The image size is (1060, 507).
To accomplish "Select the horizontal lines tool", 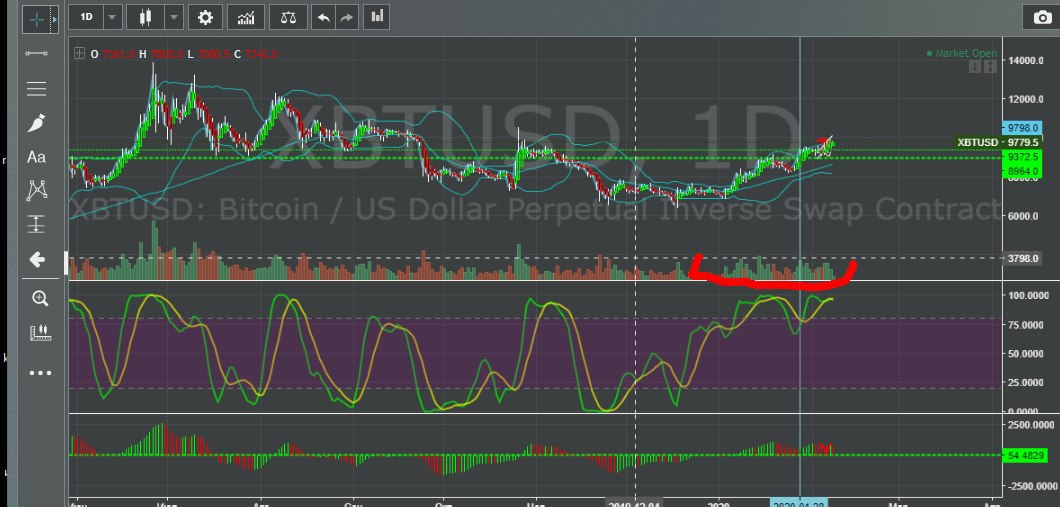I will point(37,89).
